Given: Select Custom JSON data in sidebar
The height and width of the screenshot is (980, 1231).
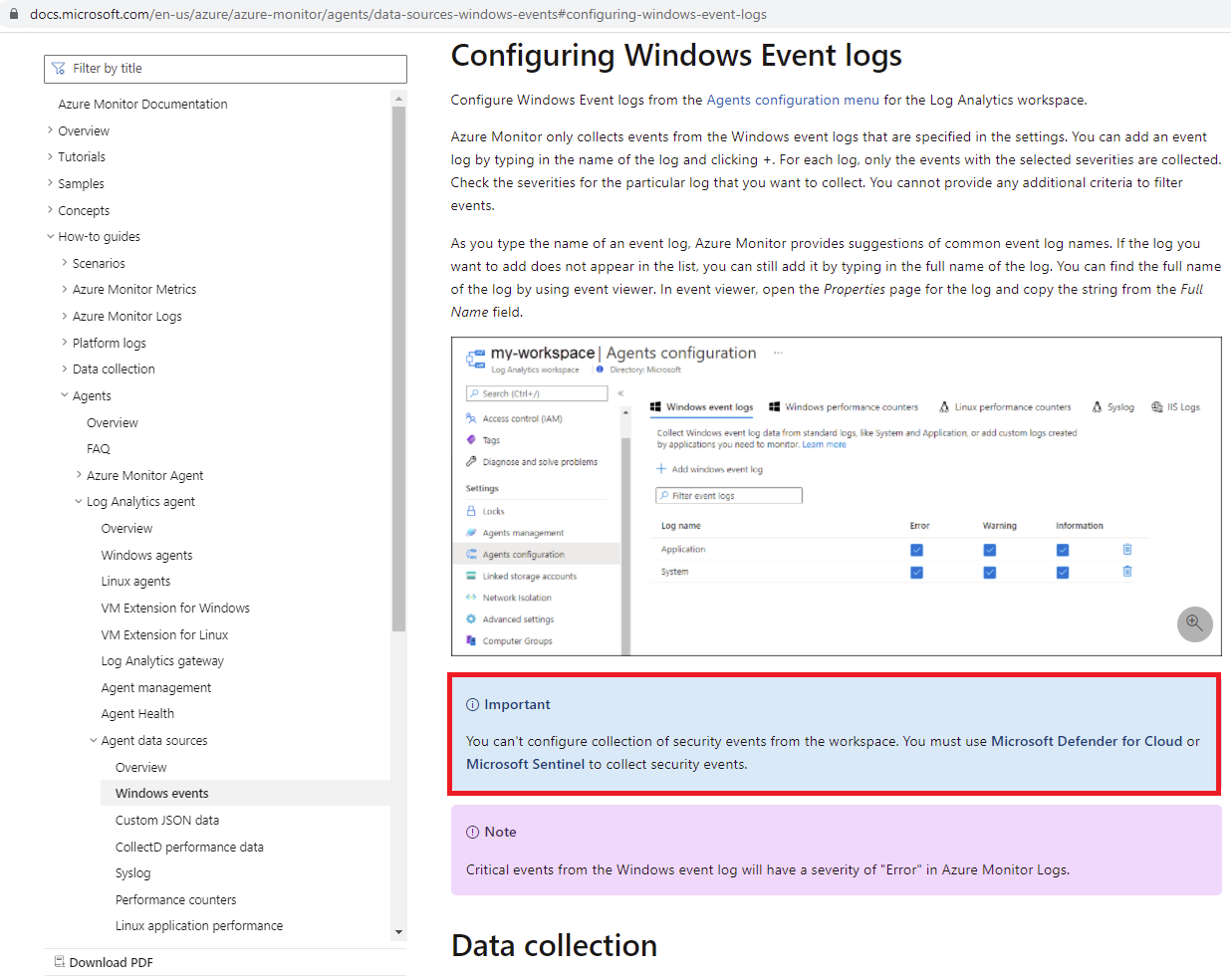Looking at the screenshot, I should 167,820.
